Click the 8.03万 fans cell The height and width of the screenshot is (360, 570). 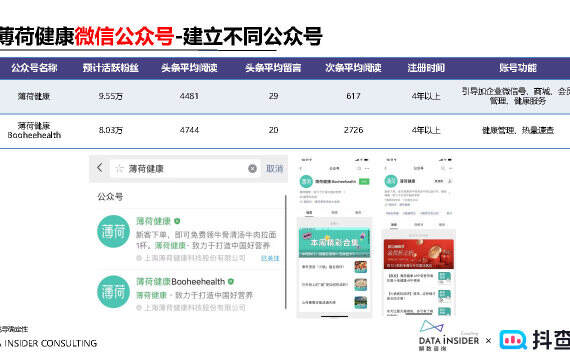(111, 130)
